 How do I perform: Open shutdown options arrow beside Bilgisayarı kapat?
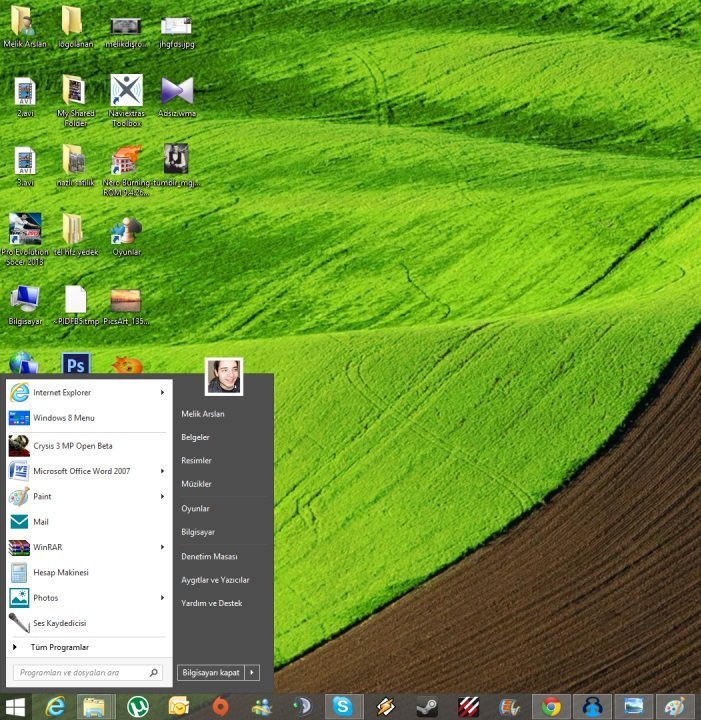[x=253, y=673]
